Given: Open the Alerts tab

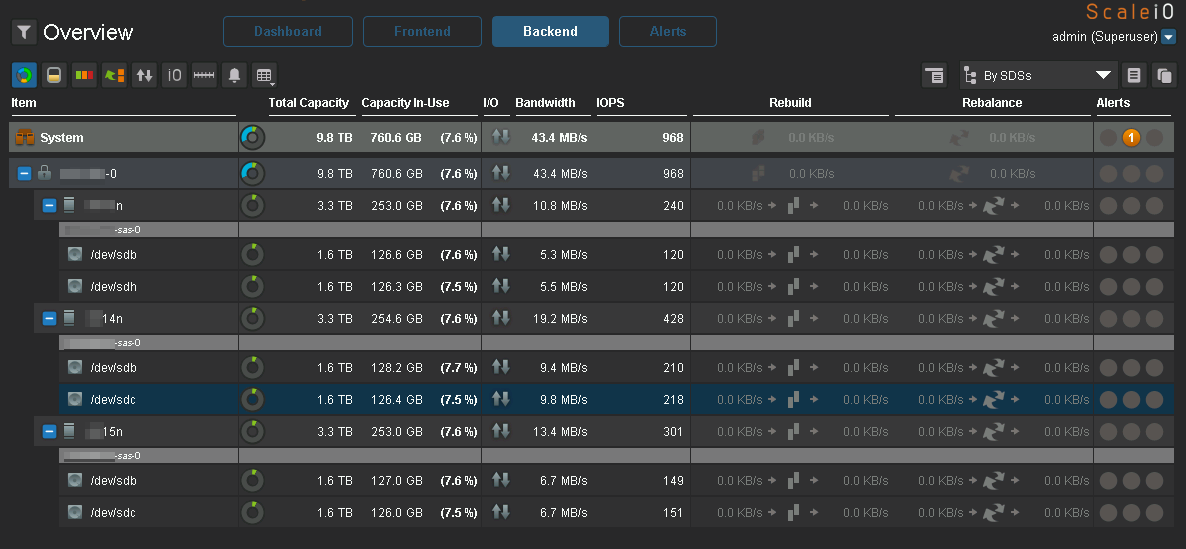Looking at the screenshot, I should pyautogui.click(x=668, y=32).
